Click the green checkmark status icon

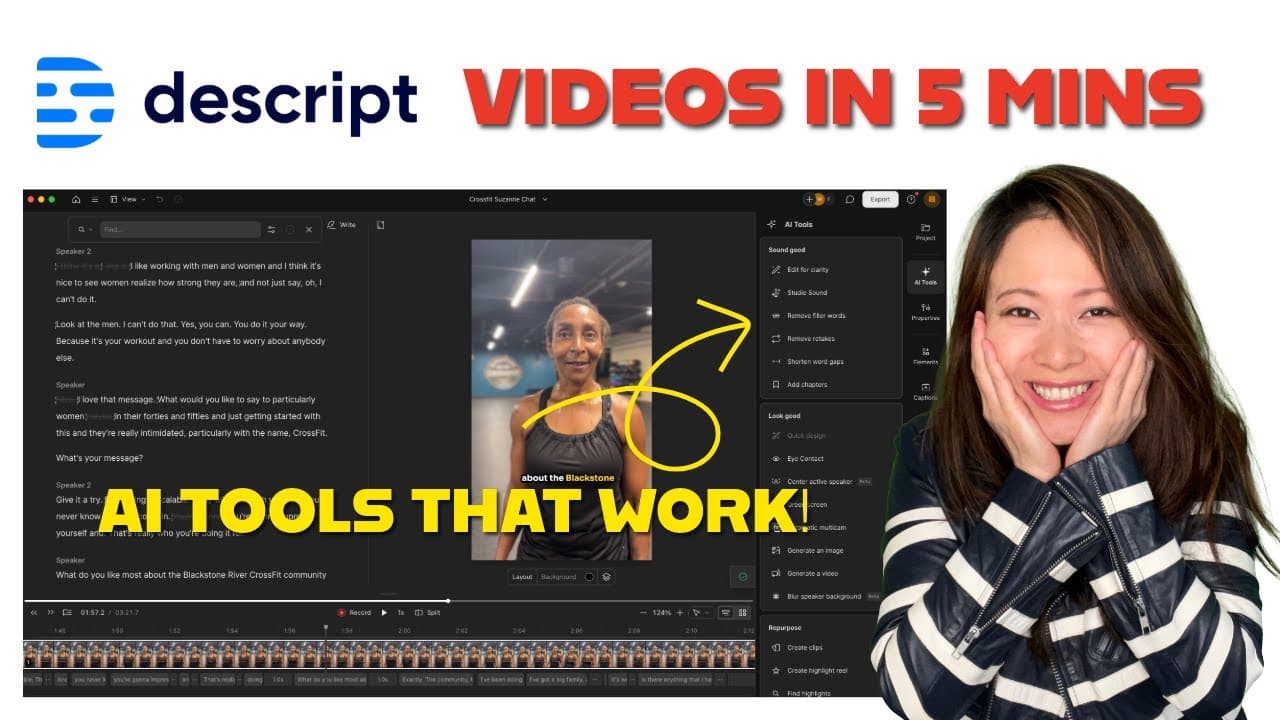pyautogui.click(x=742, y=577)
